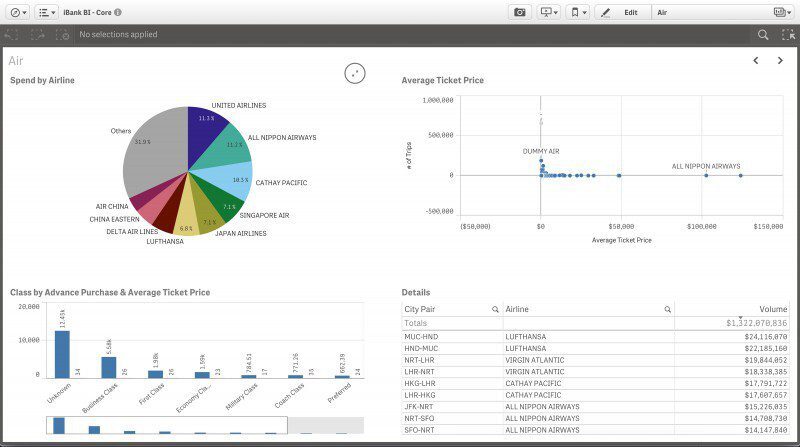Open the selections search magnifier
Screen dimensions: 800x447
click(x=763, y=34)
